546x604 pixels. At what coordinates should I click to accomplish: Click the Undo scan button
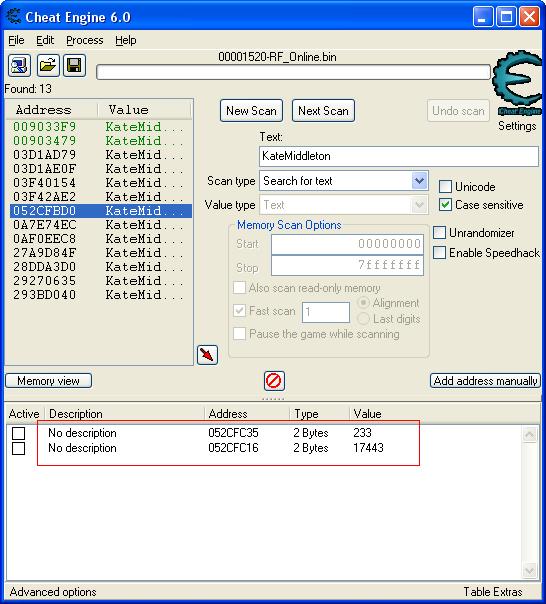tap(458, 111)
